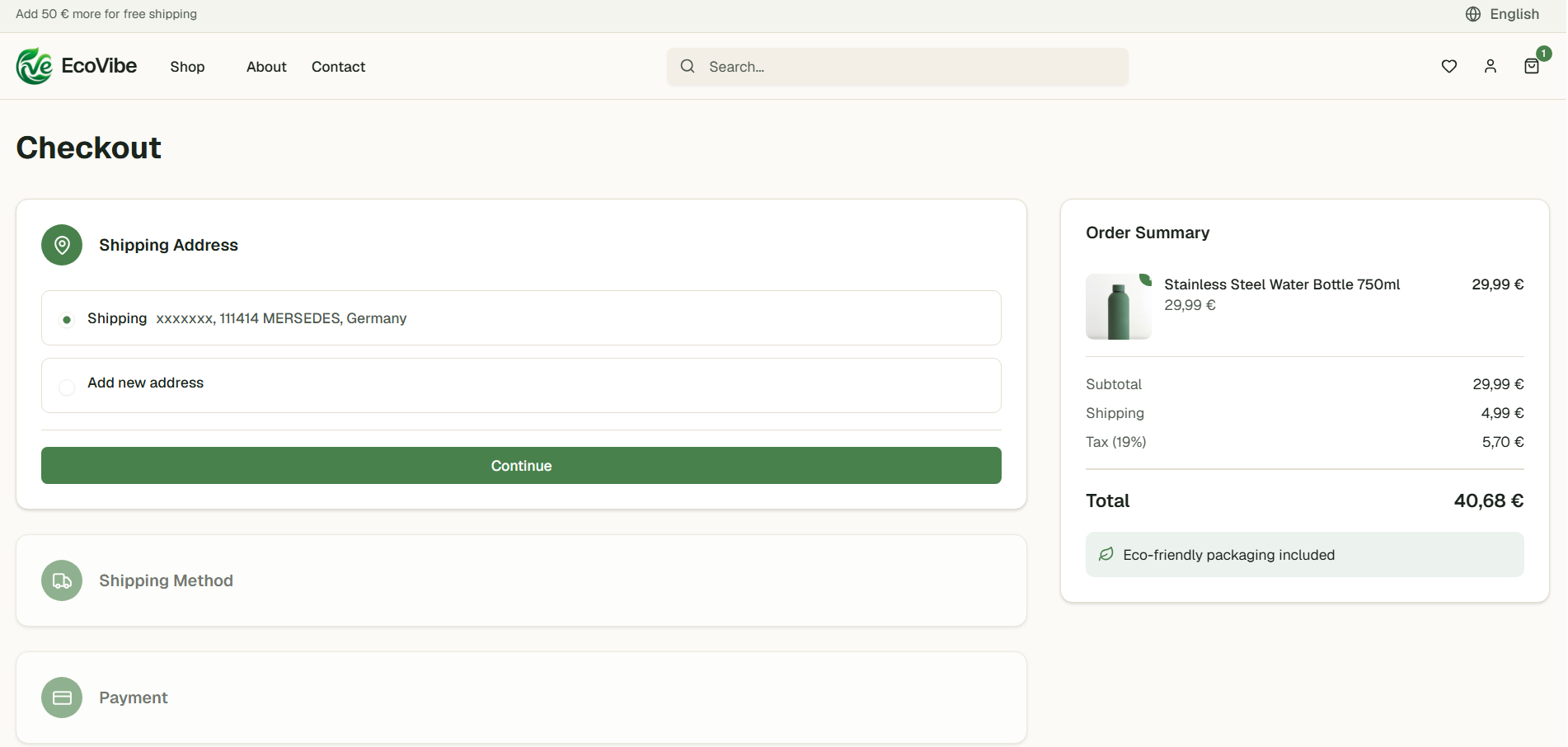Image resolution: width=1568 pixels, height=747 pixels.
Task: Select the existing Shipping address radio
Action: (x=67, y=319)
